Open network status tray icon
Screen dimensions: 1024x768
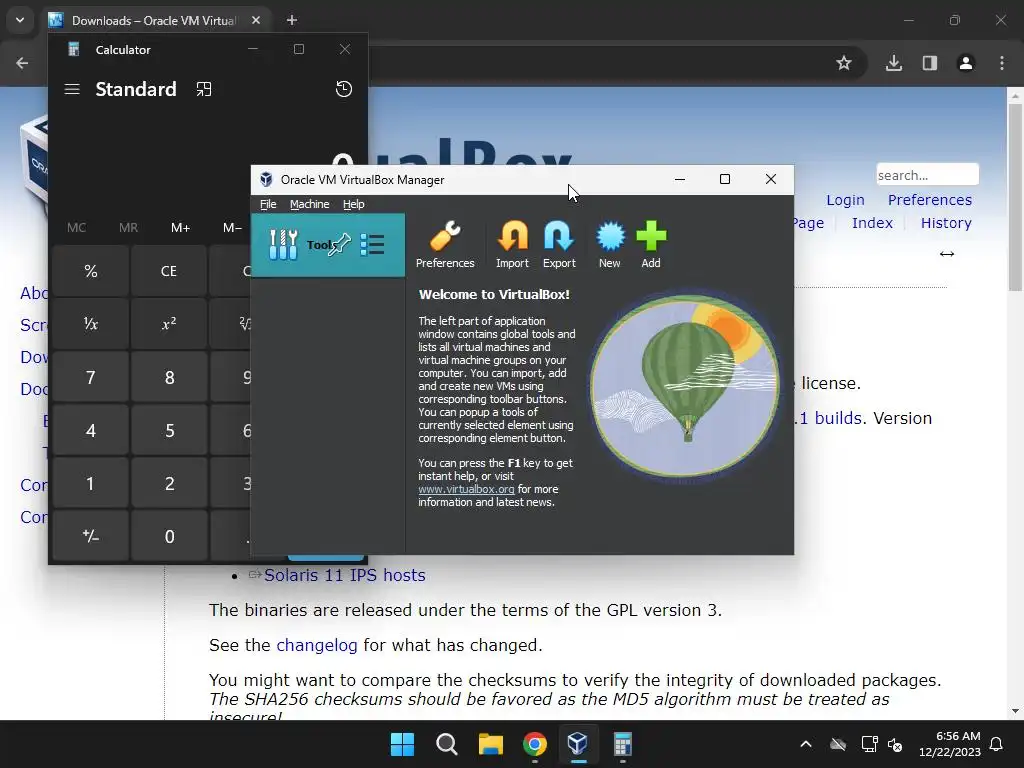[869, 744]
